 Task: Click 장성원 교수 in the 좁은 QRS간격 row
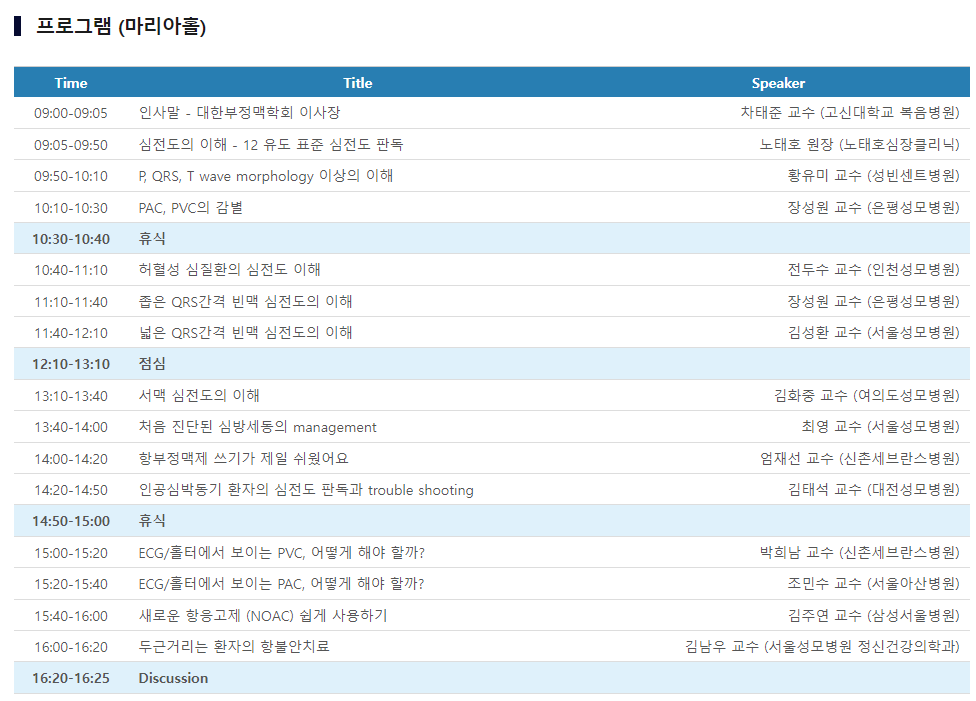pos(873,301)
